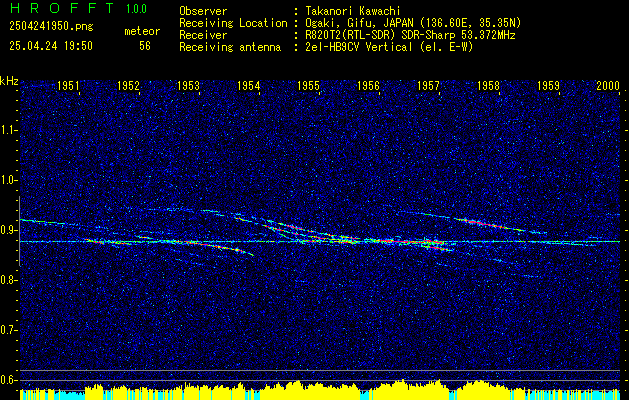Click observer name Takanori Kawachi
This screenshot has height=400, width=629.
(353, 11)
